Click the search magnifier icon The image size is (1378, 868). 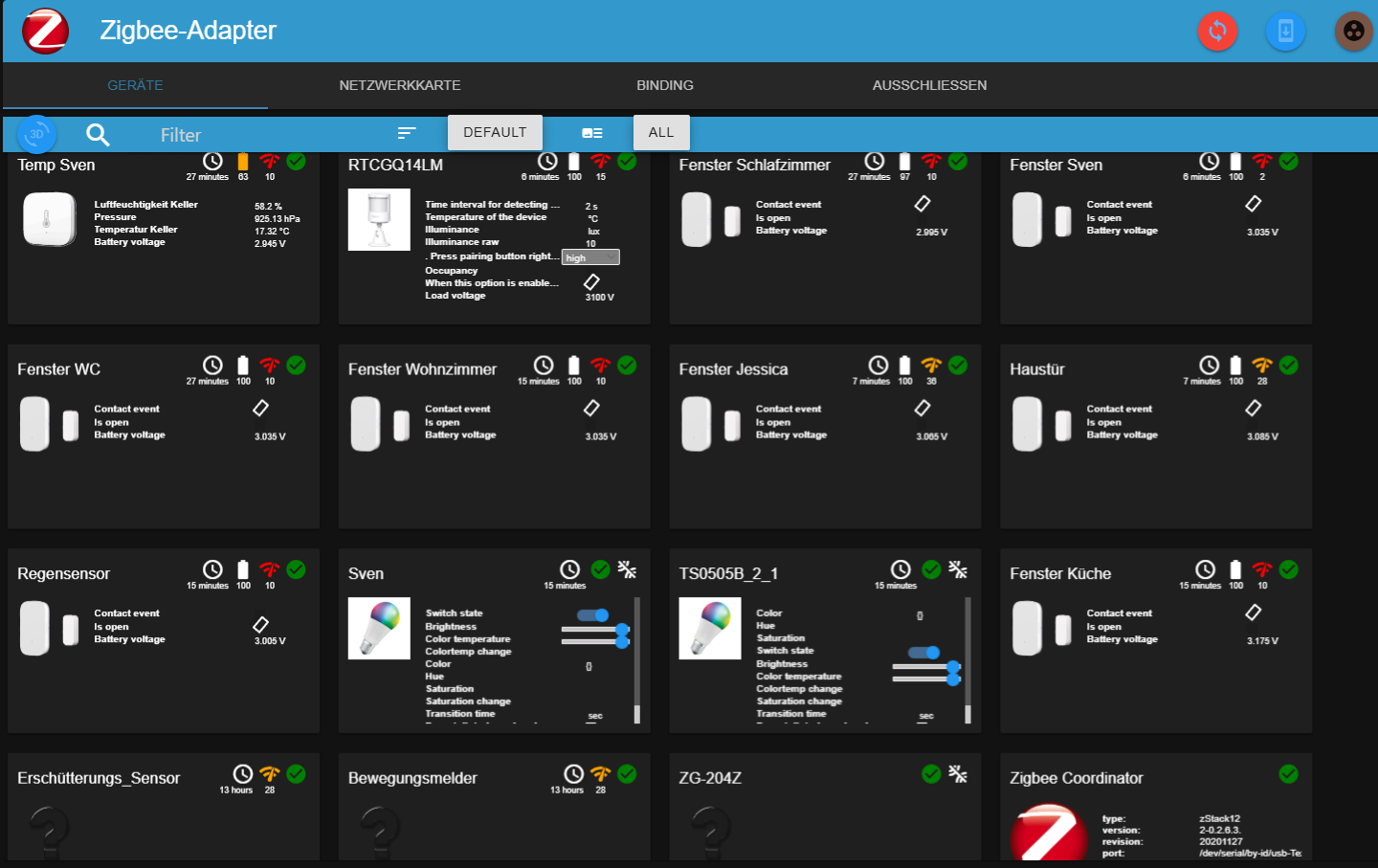(98, 135)
